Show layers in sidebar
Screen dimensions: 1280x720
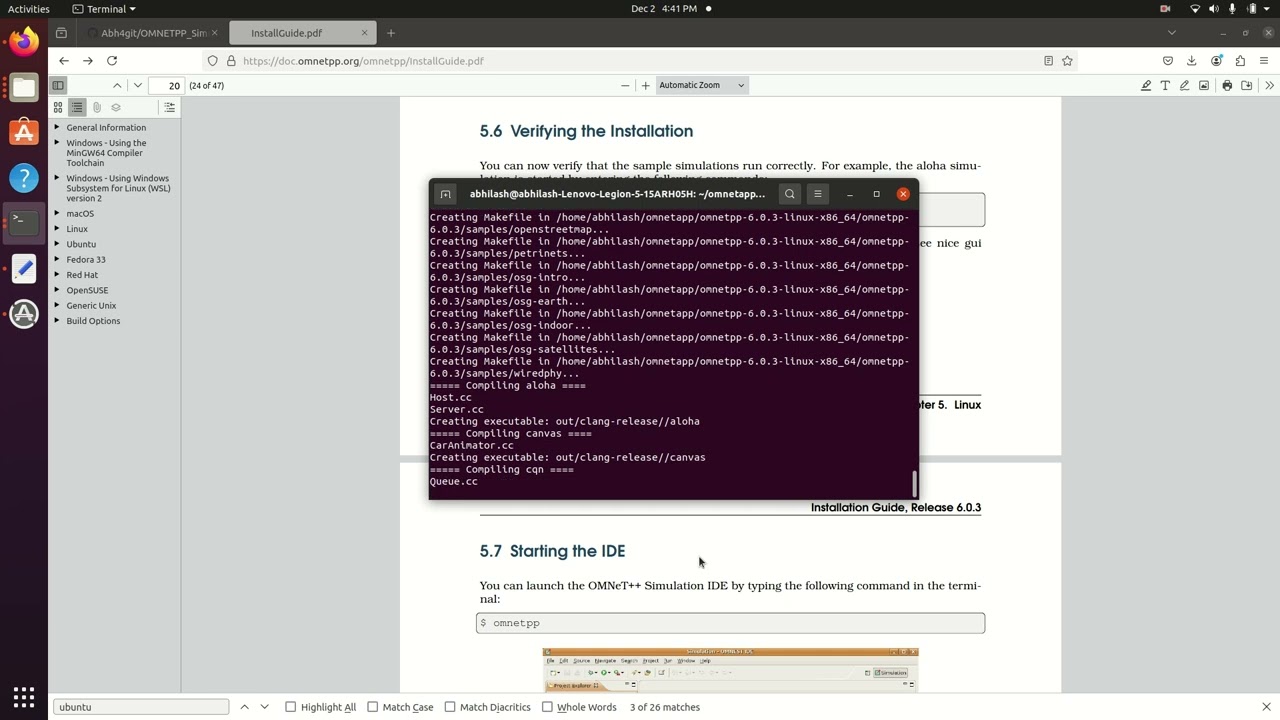click(x=116, y=107)
